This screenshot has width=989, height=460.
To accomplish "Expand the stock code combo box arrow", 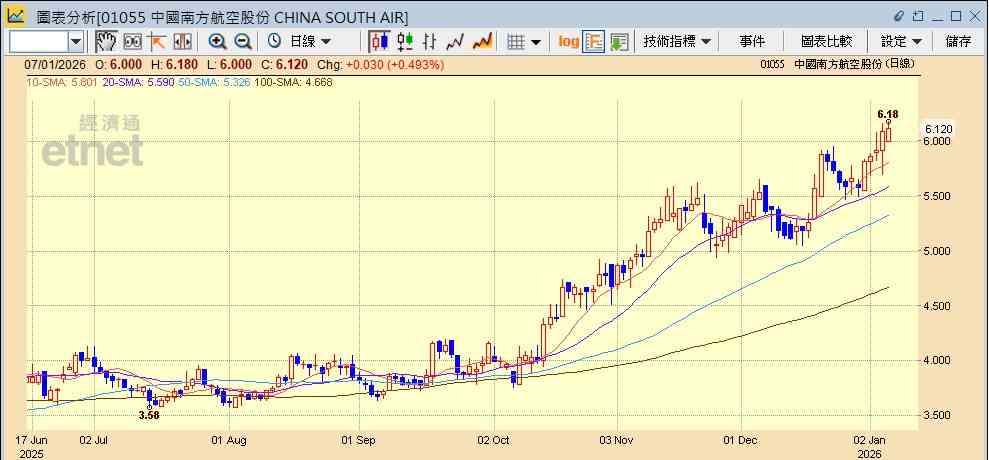I will tap(76, 42).
